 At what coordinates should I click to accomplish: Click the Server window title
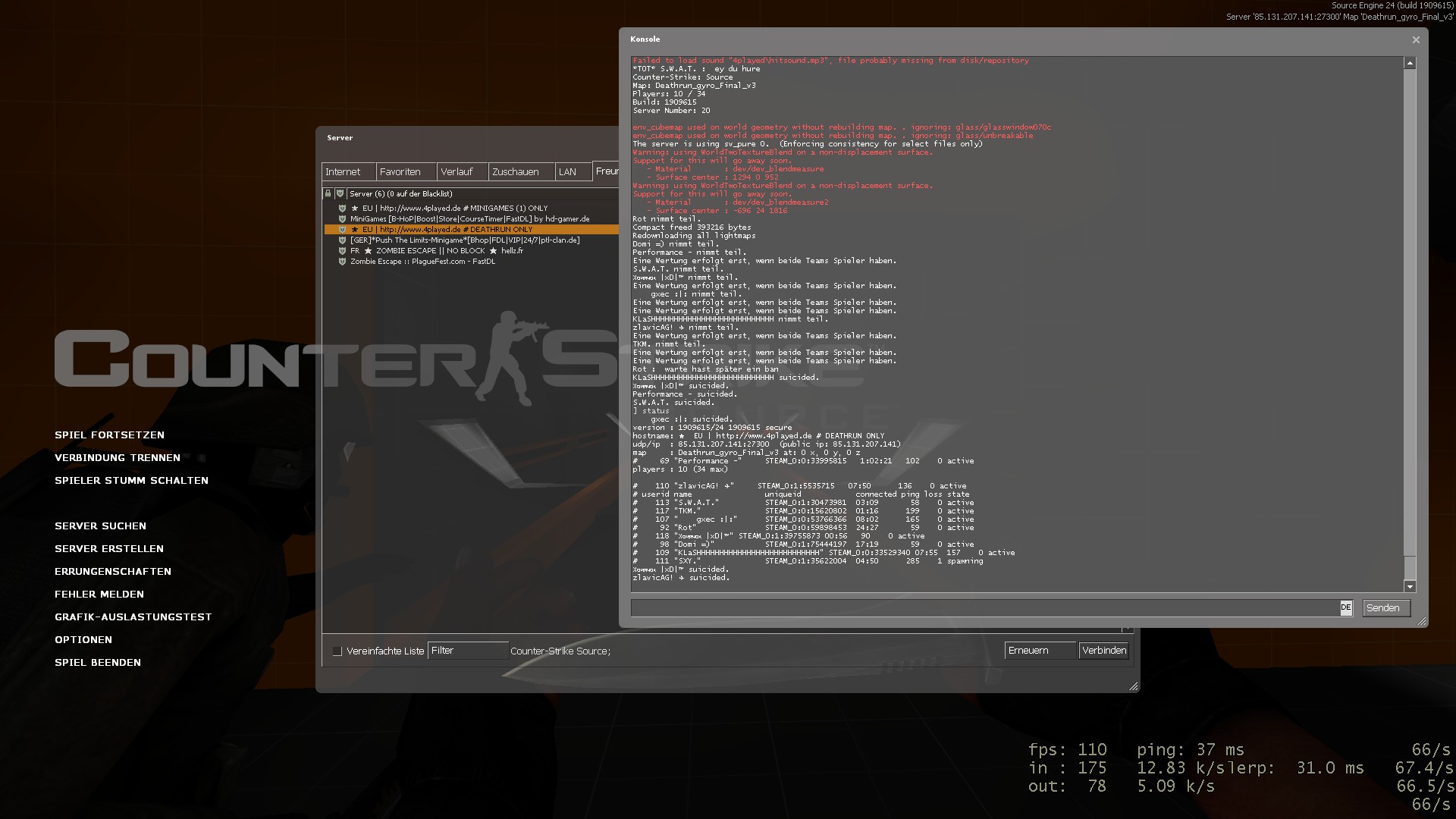(x=340, y=137)
